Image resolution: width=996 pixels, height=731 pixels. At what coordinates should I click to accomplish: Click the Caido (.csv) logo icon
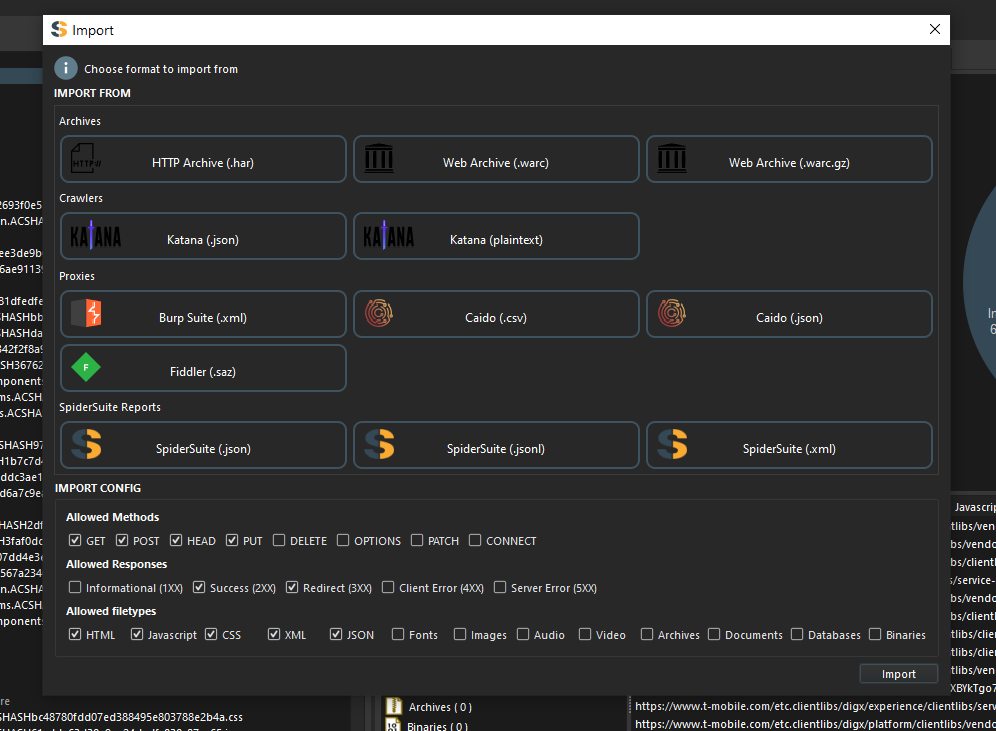(x=379, y=313)
